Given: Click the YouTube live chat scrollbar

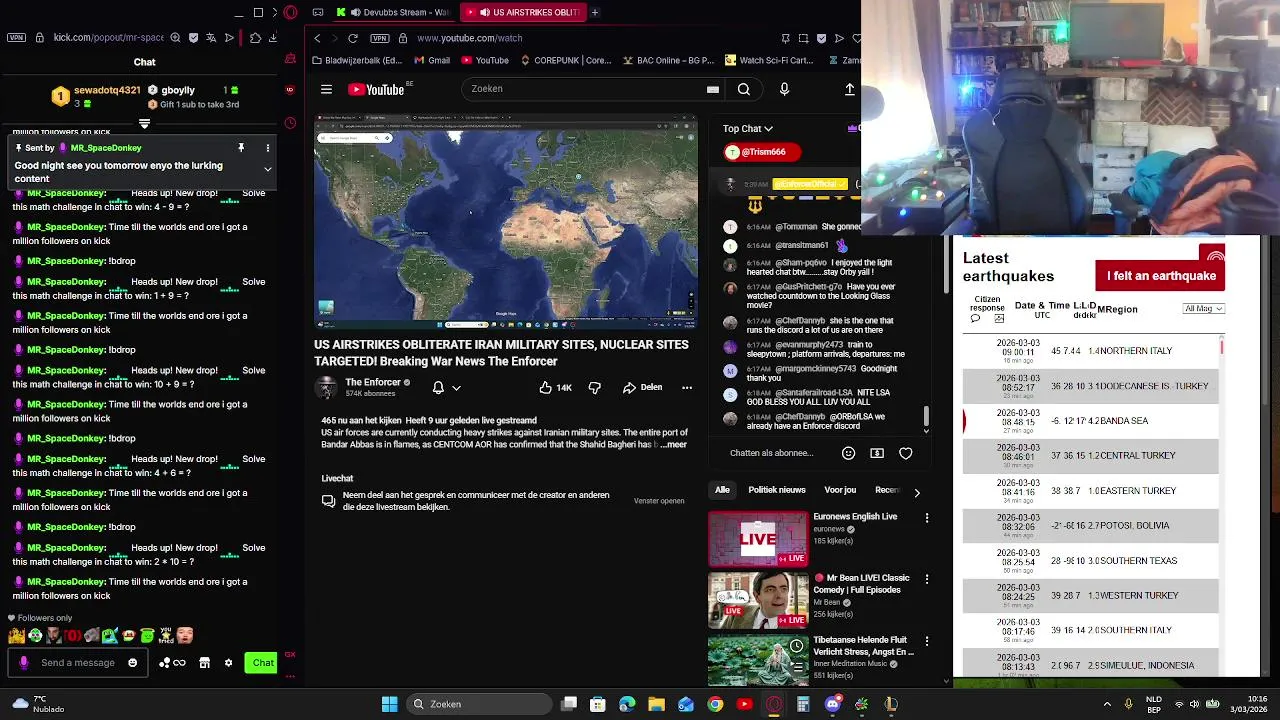Looking at the screenshot, I should (x=926, y=416).
